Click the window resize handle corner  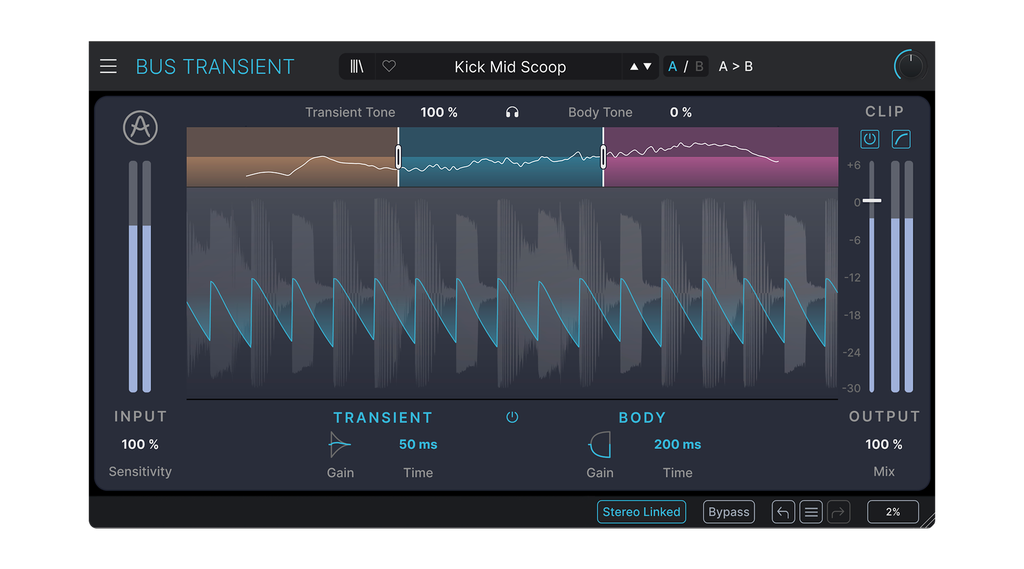927,521
